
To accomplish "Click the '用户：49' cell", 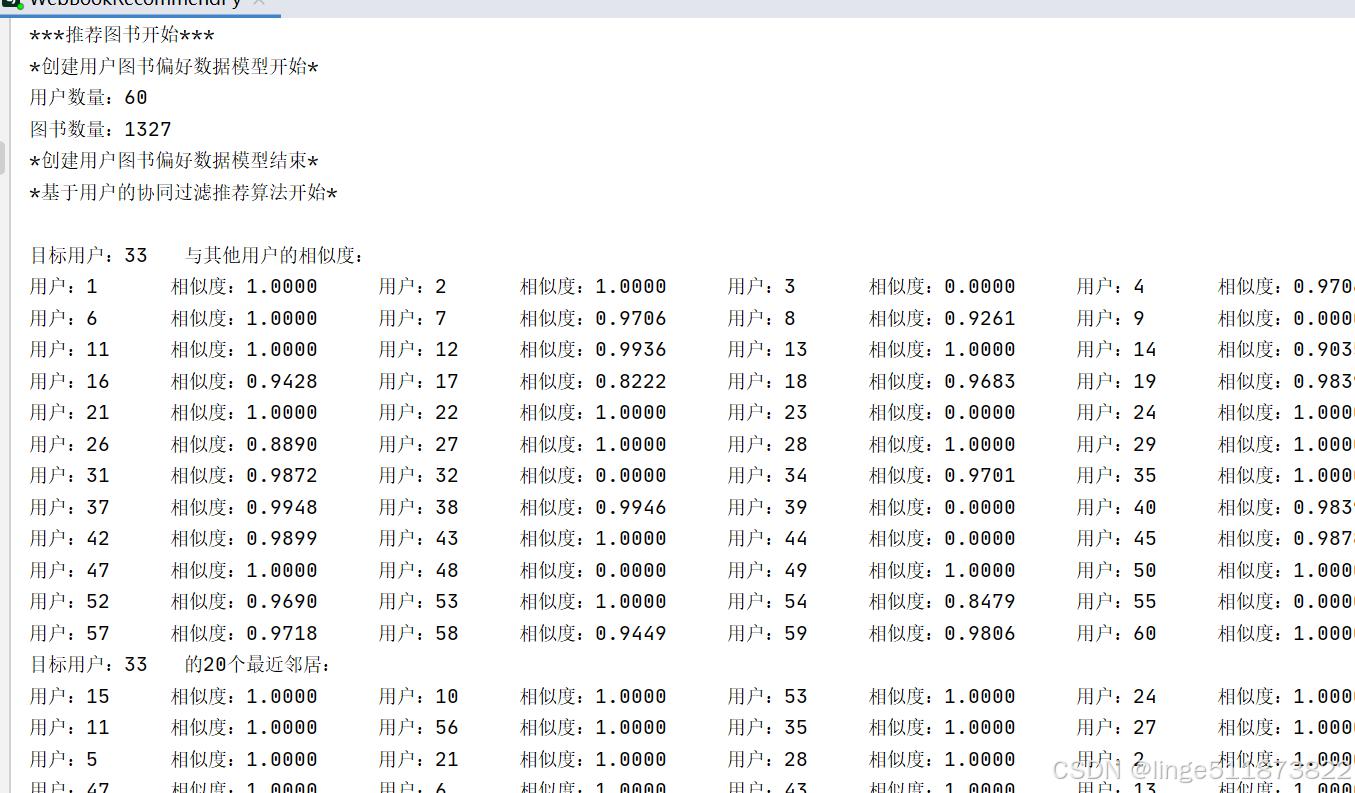I will [767, 571].
